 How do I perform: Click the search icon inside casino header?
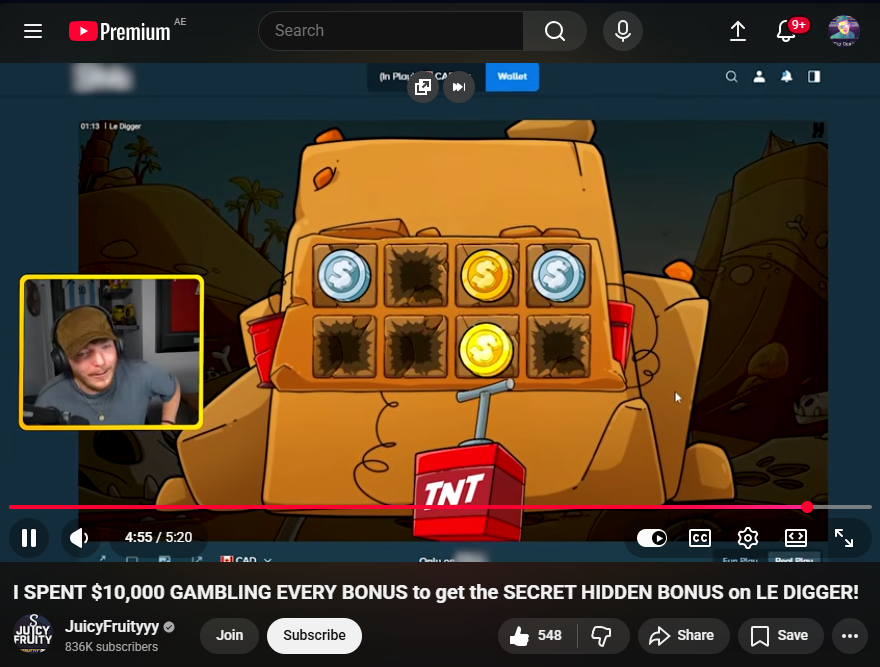731,76
